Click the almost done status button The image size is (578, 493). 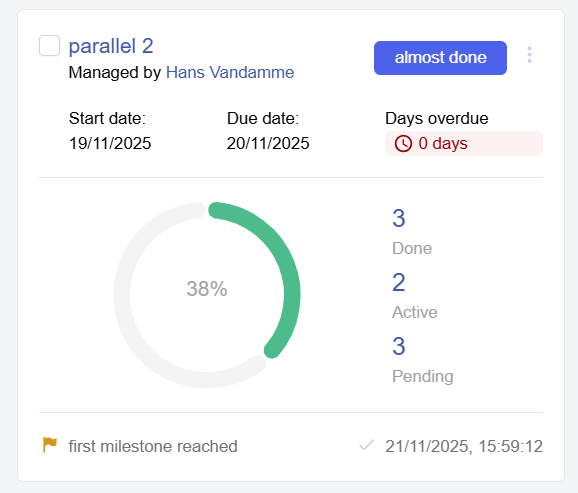tap(440, 58)
